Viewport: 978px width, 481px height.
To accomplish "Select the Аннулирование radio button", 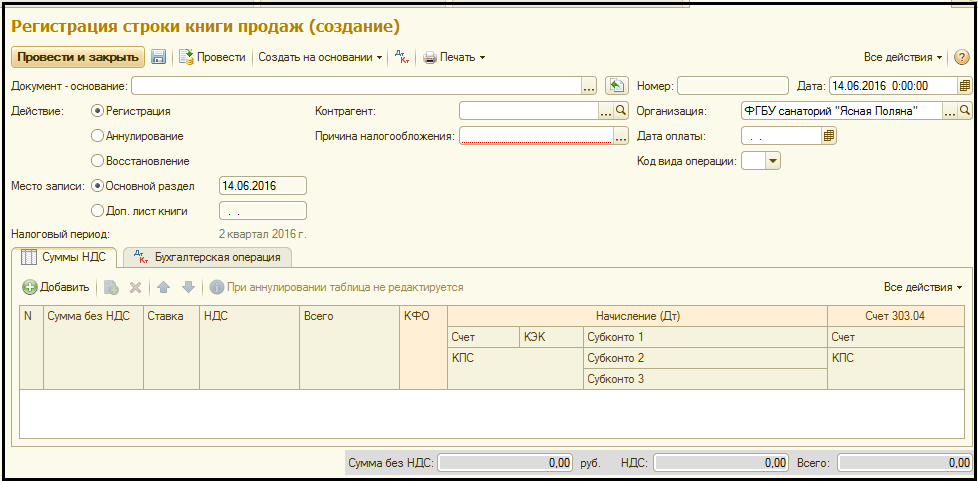I will click(x=97, y=136).
